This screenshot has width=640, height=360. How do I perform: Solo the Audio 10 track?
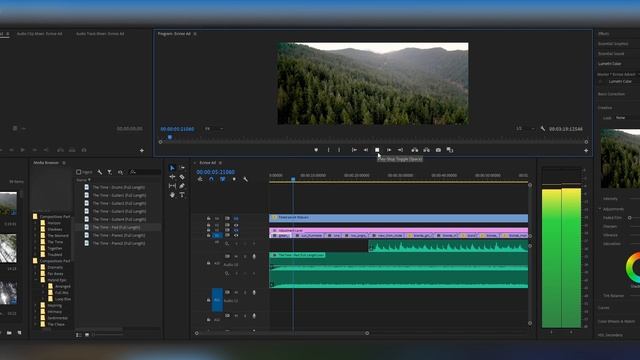tap(245, 256)
